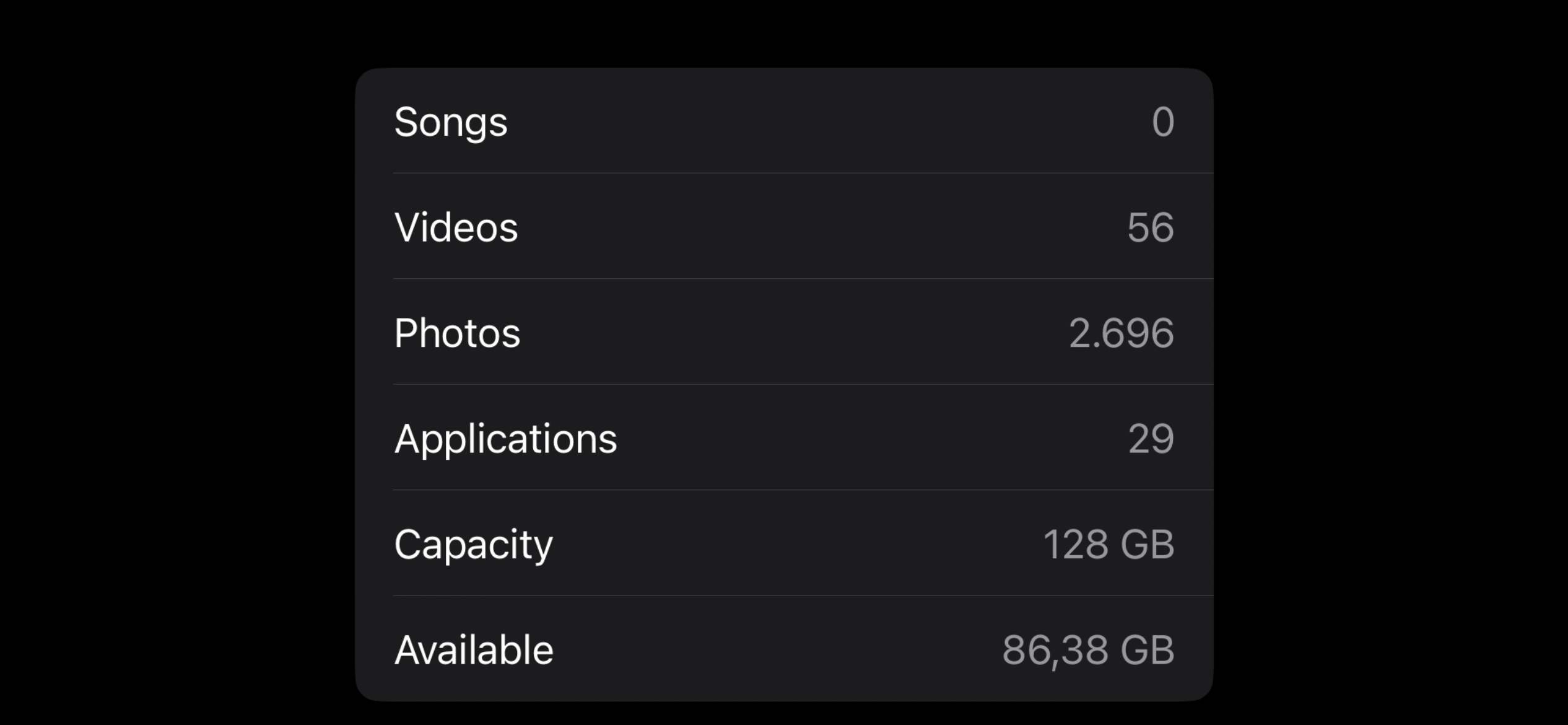Select the Photos count 2.696
The image size is (1568, 725).
pos(1122,333)
